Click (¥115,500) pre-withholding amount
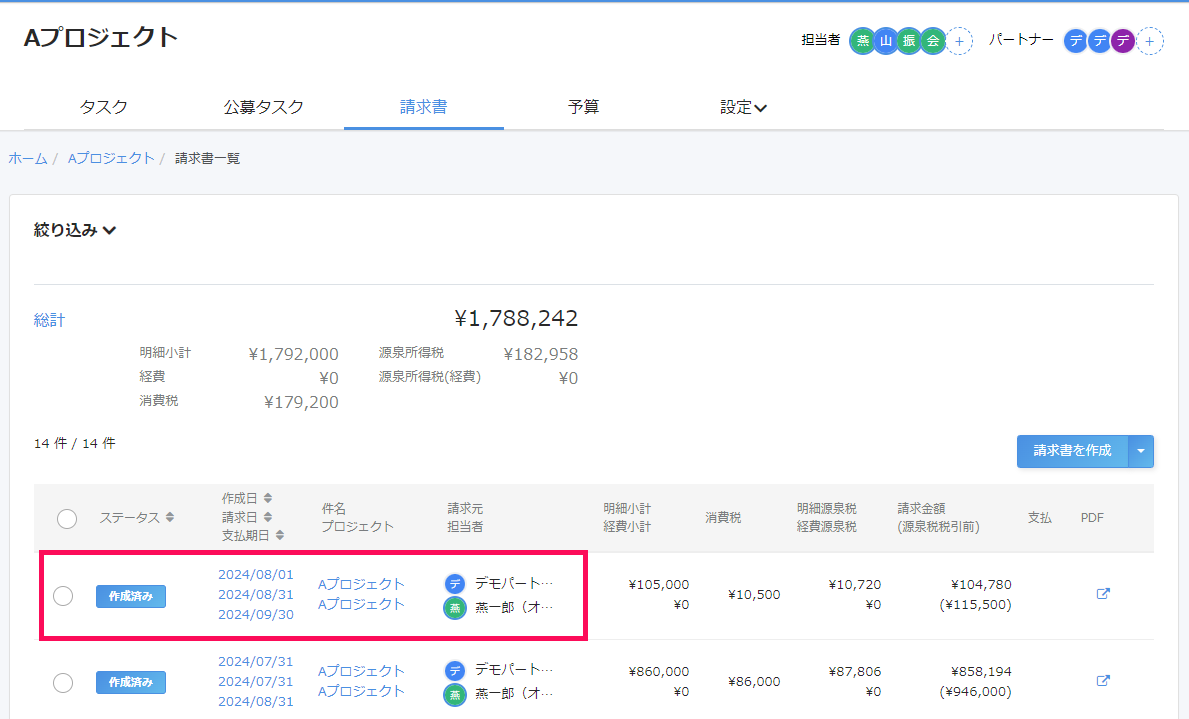This screenshot has height=719, width=1189. [x=975, y=605]
